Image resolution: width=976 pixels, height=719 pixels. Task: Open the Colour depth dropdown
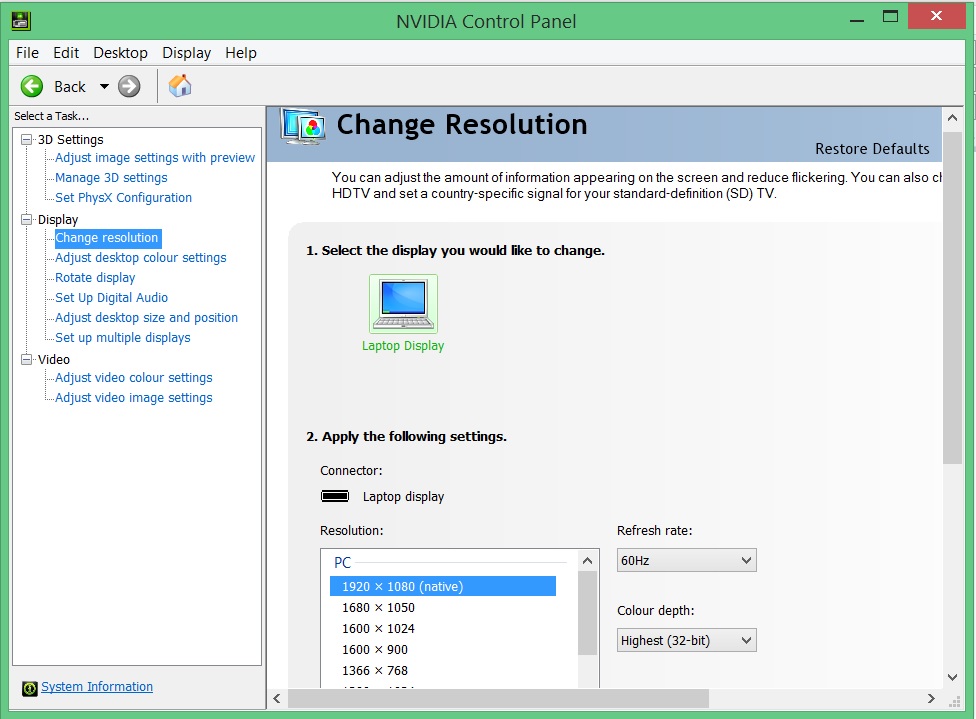(687, 640)
